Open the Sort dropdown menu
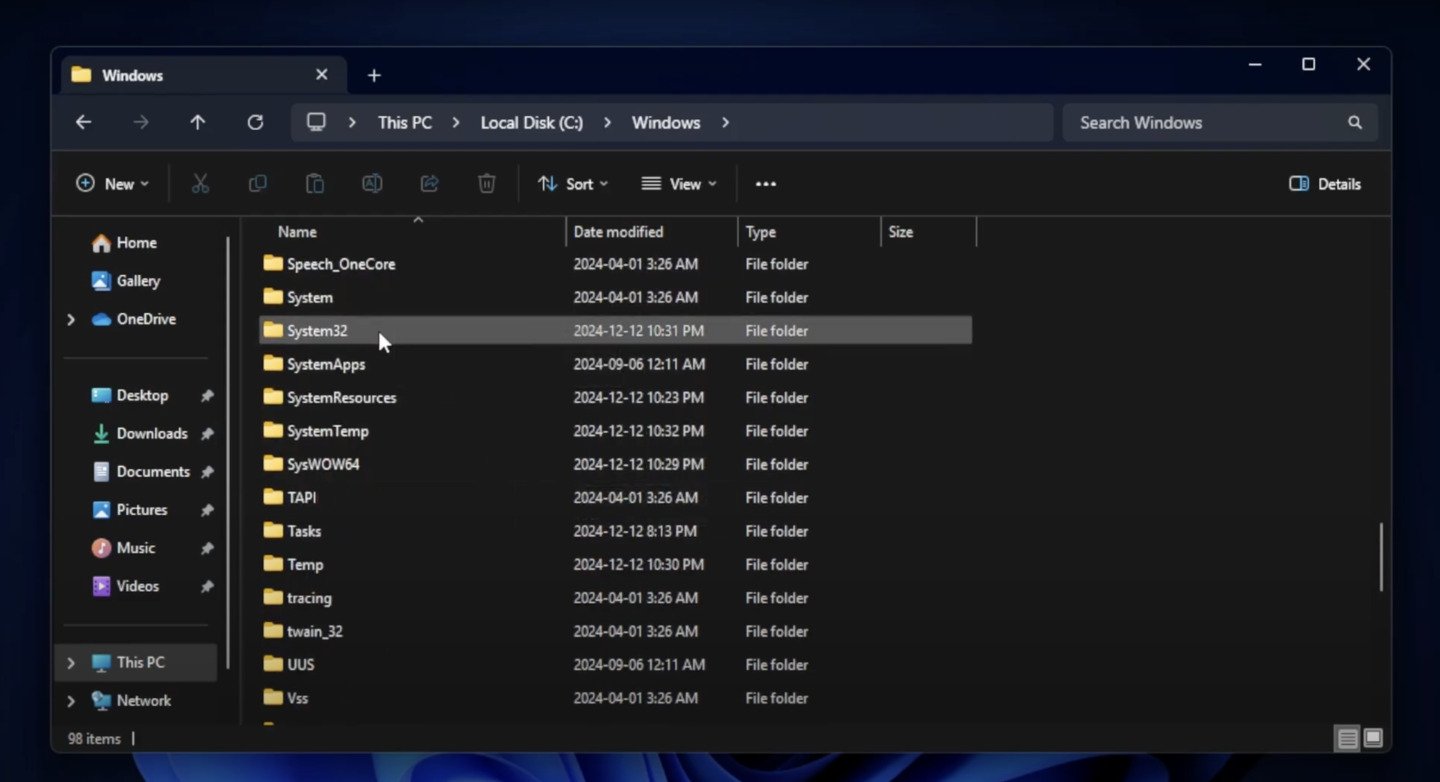1440x782 pixels. tap(573, 183)
